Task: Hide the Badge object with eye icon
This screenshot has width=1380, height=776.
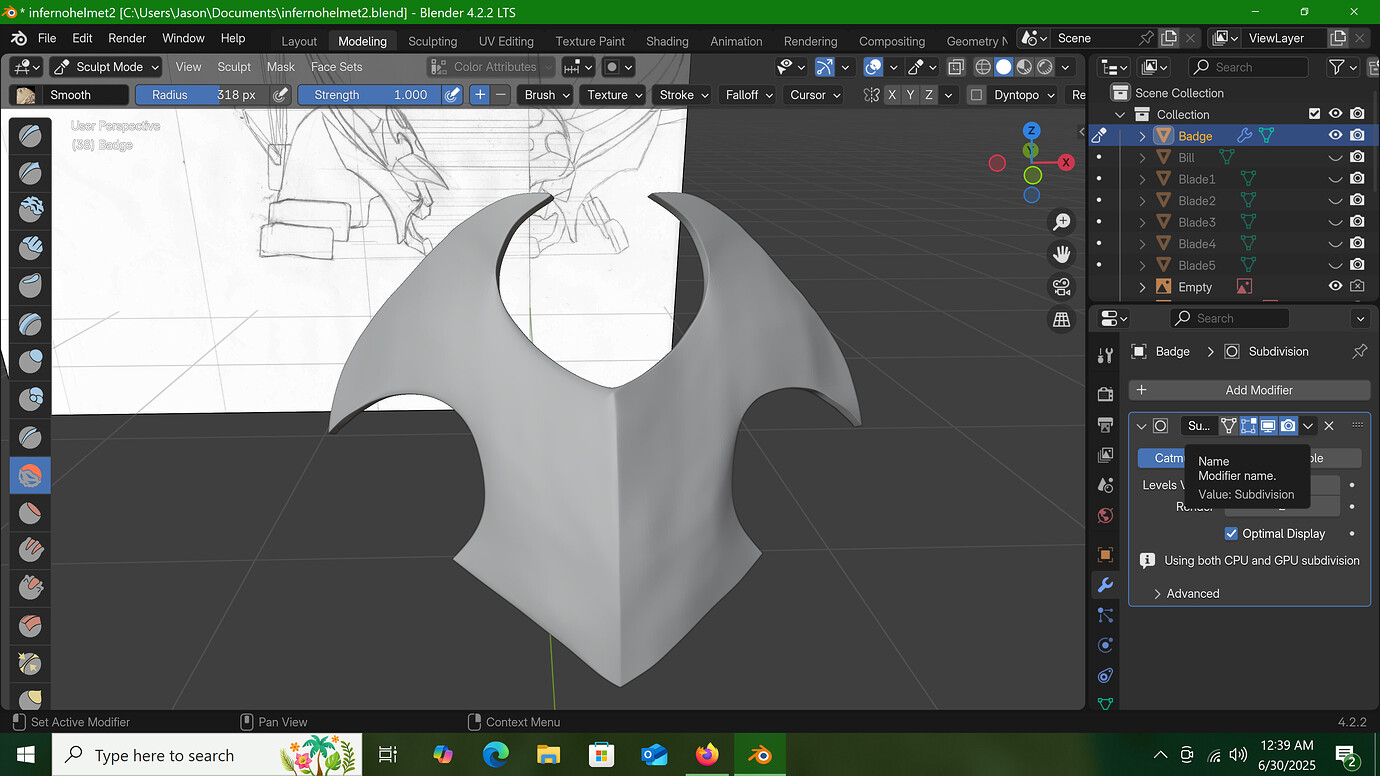Action: [x=1335, y=135]
